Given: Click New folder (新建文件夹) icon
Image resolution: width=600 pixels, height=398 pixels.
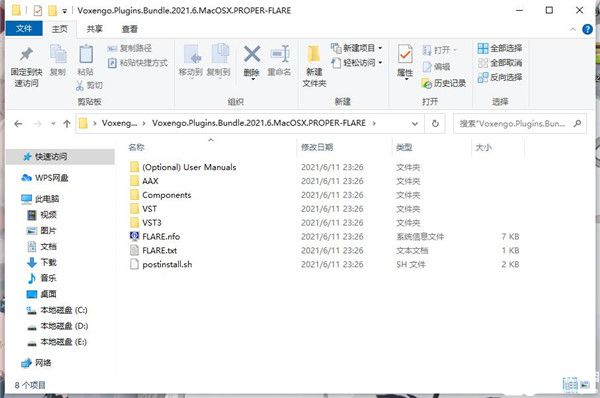Looking at the screenshot, I should (314, 54).
